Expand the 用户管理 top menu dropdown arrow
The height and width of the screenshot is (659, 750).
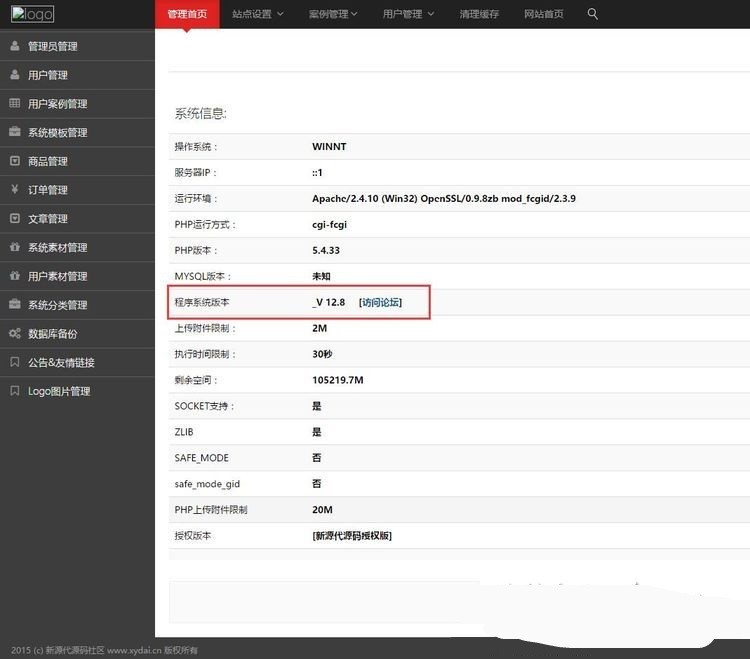point(430,14)
